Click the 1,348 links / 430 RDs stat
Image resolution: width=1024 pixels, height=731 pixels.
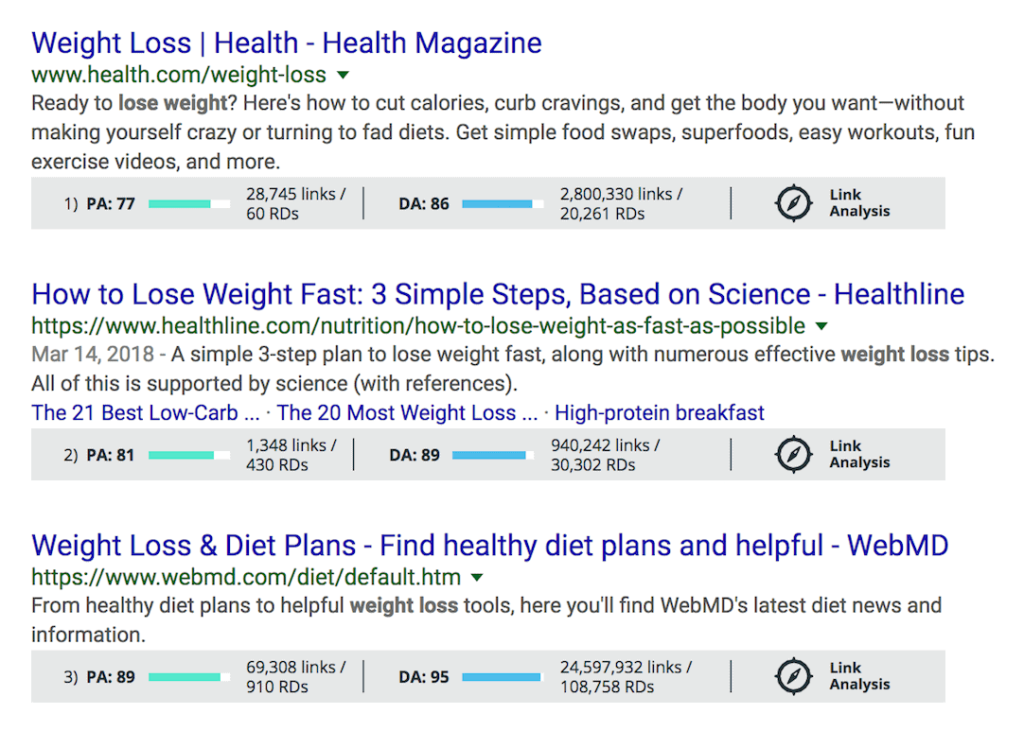pos(291,455)
